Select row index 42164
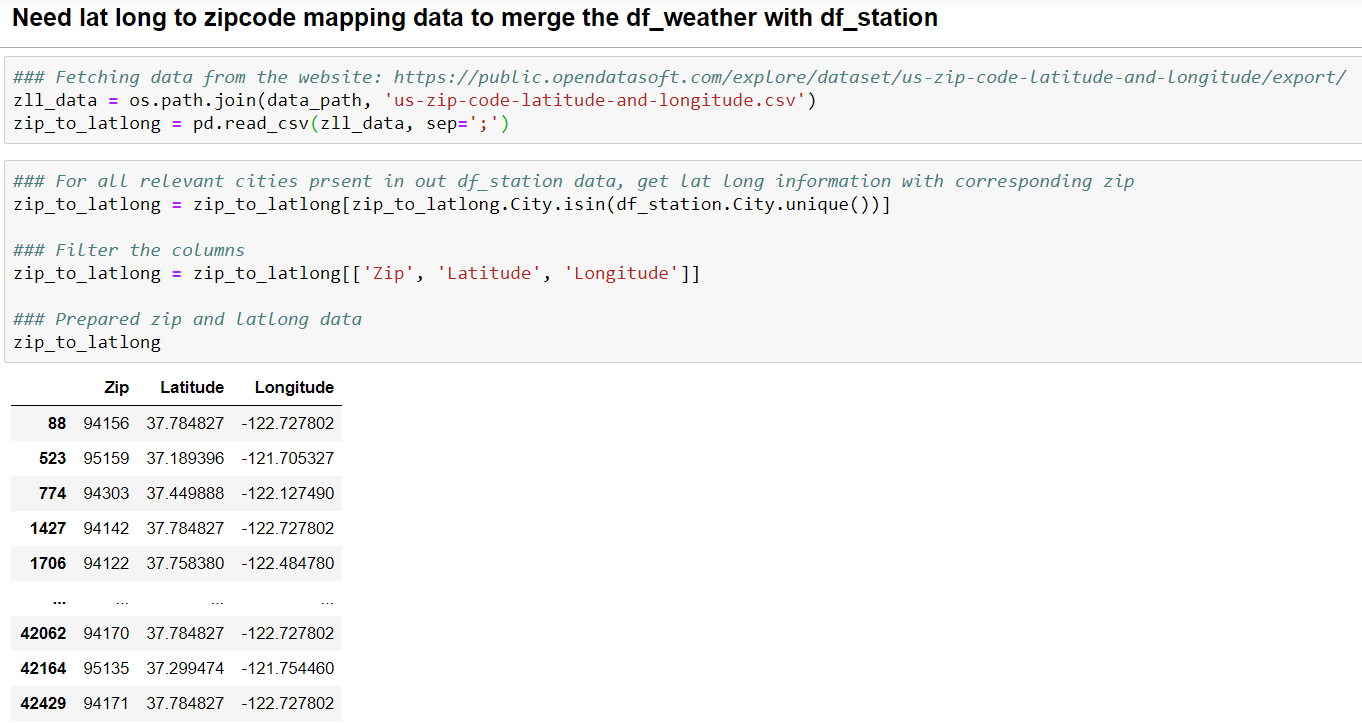1362x723 pixels. [x=43, y=668]
